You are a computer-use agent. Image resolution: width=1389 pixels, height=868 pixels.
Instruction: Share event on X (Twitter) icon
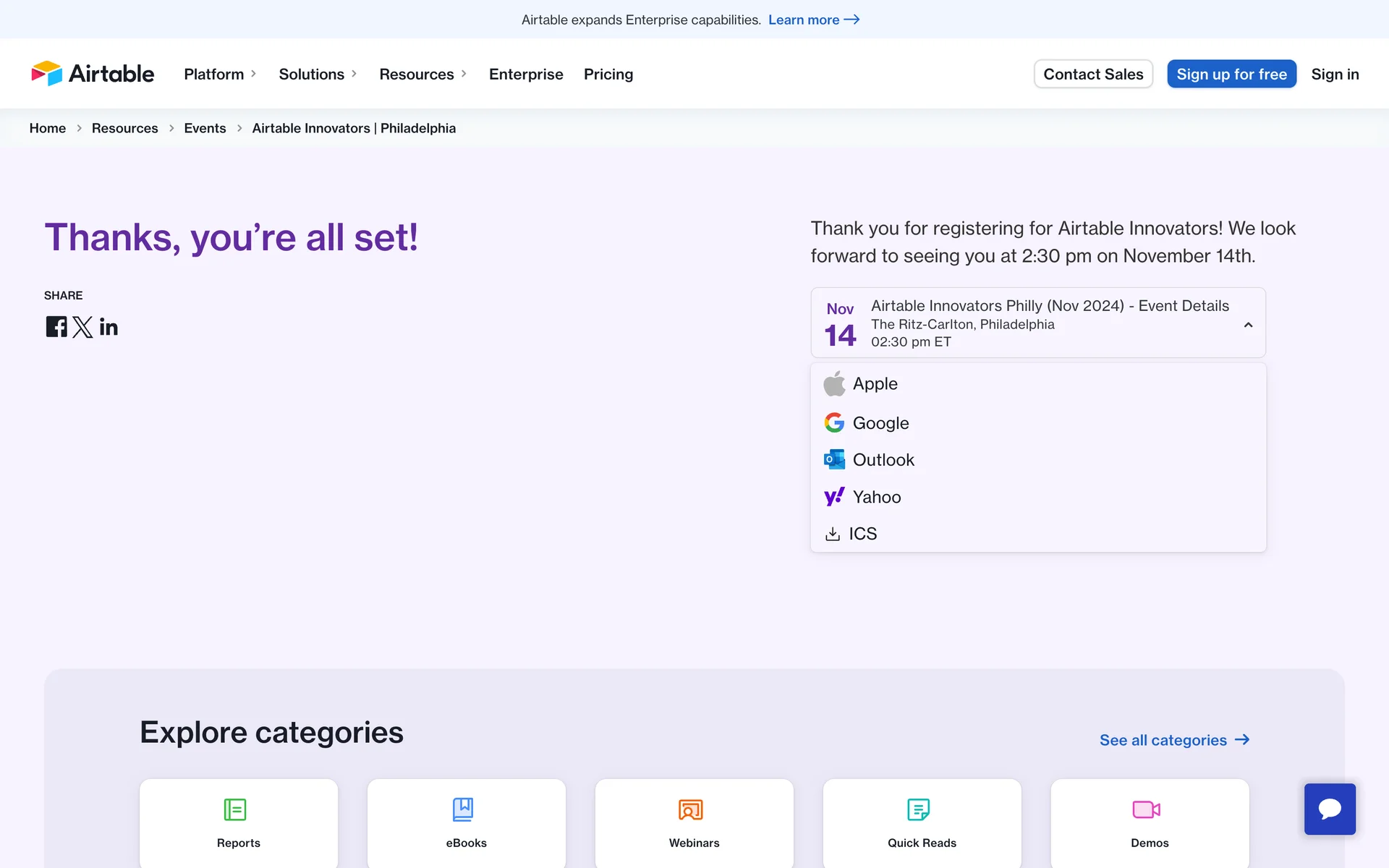82,327
